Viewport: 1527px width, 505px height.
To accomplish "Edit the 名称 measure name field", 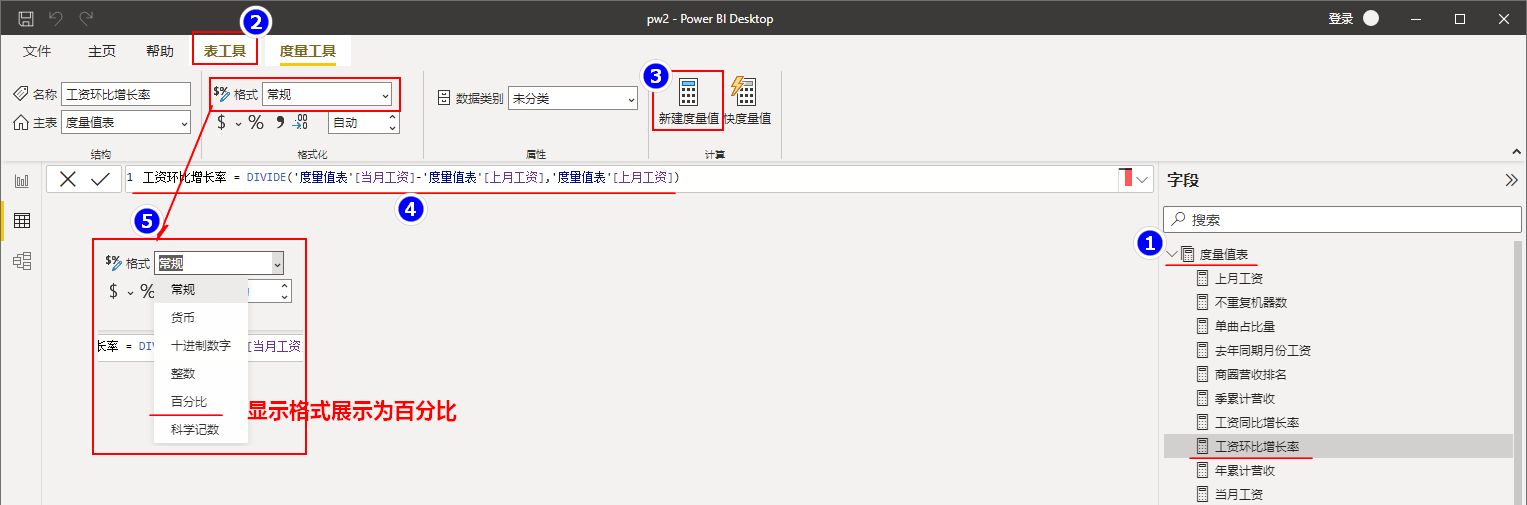I will 126,94.
